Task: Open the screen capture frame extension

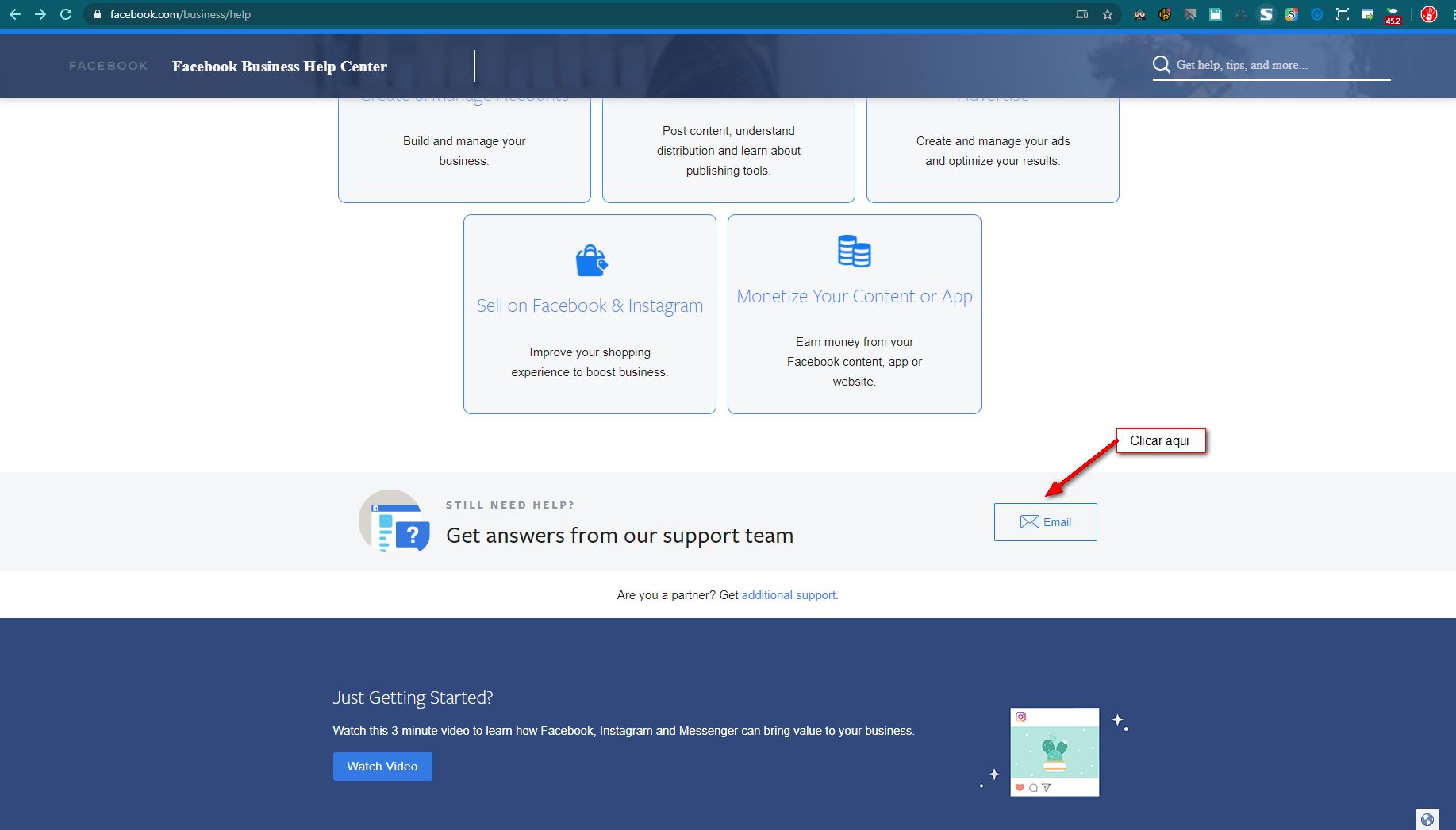Action: pyautogui.click(x=1343, y=14)
